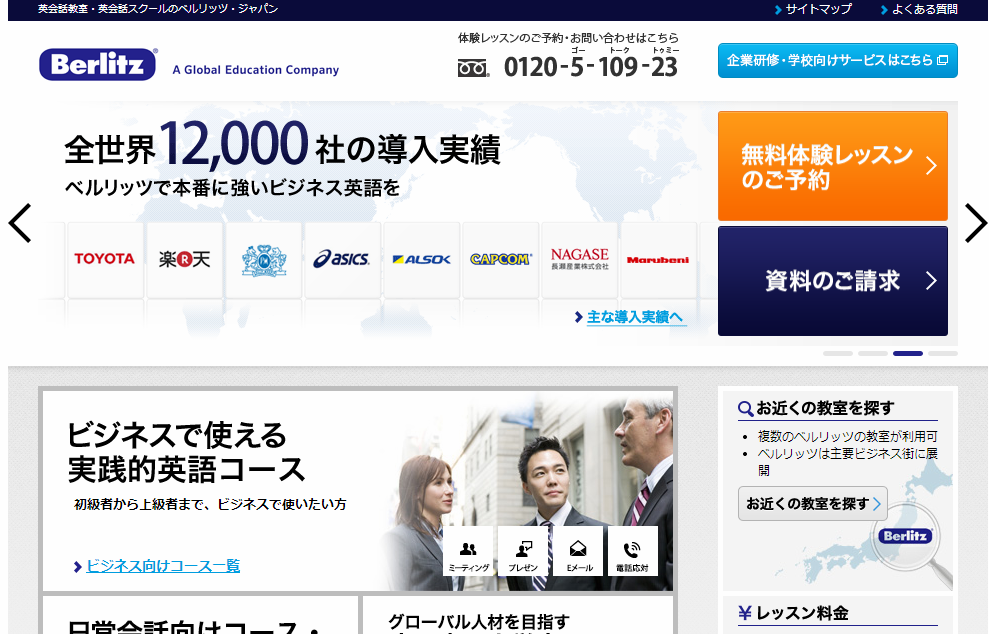The image size is (989, 634).
Task: Click the Berlitz logo at top left
Action: click(96, 64)
